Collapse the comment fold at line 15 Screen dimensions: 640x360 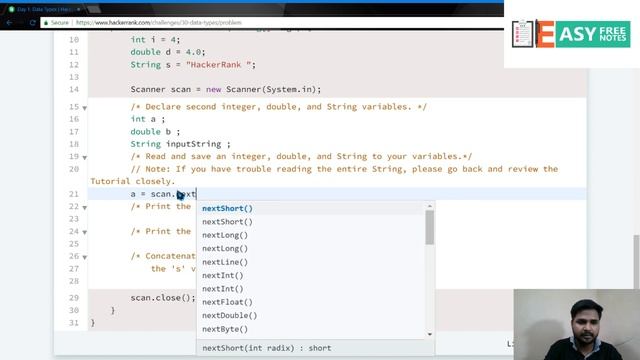pos(84,108)
